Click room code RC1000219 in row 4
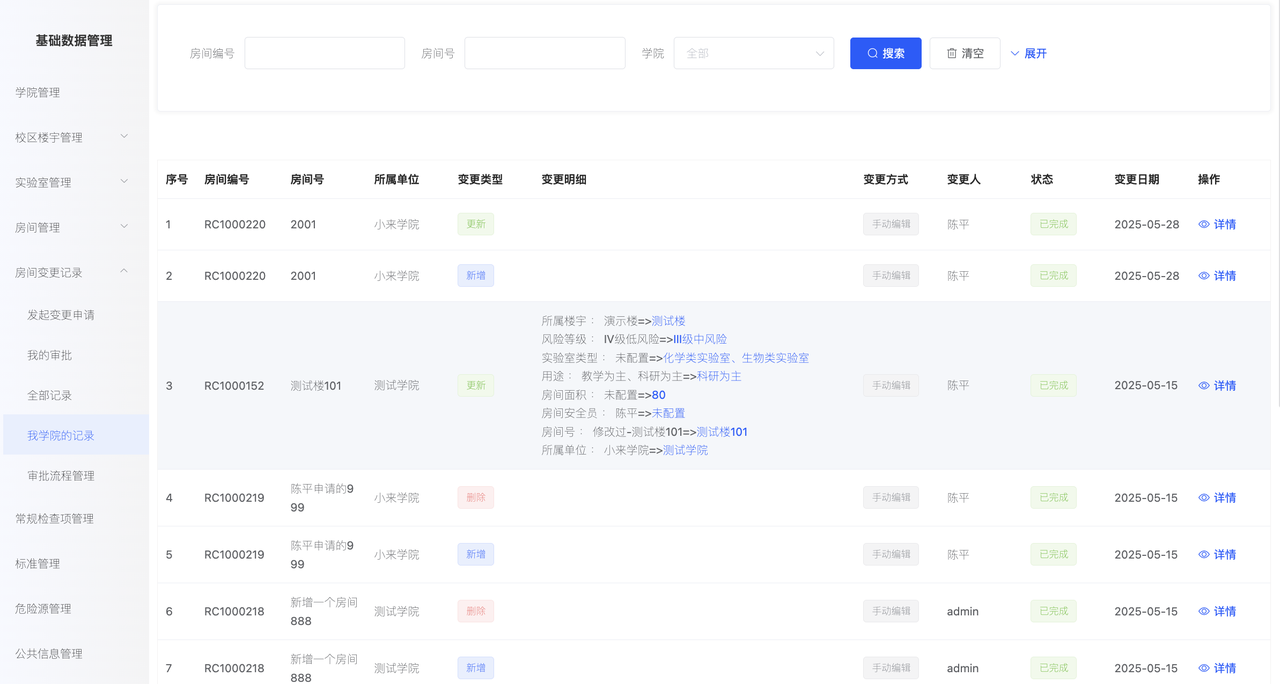This screenshot has width=1280, height=684. tap(234, 498)
